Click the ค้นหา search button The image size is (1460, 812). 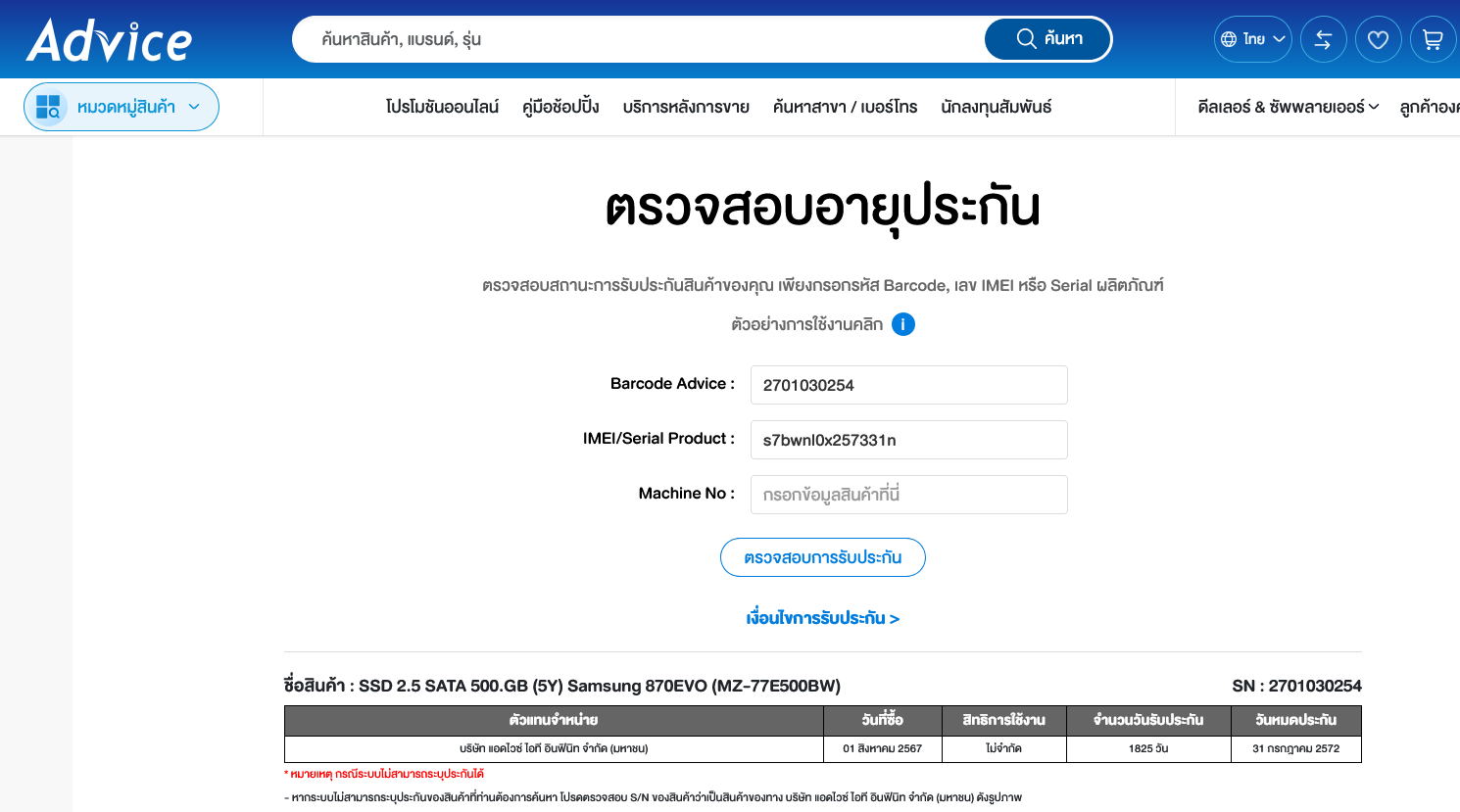click(x=1048, y=39)
